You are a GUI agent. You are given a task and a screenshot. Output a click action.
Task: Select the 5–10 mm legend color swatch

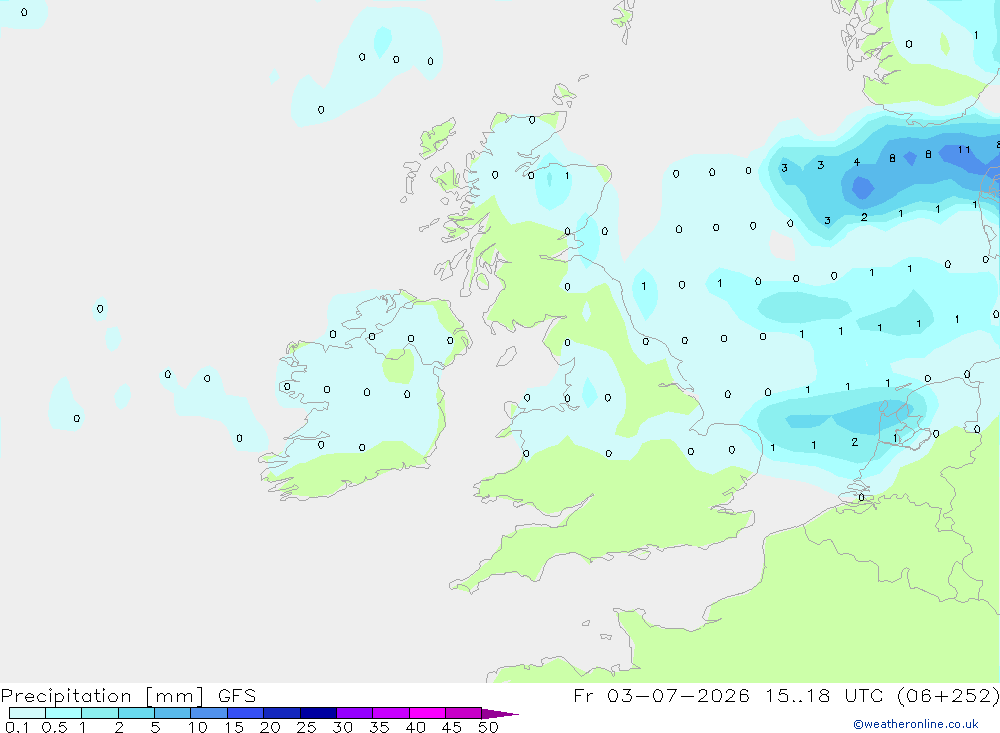coord(173,713)
